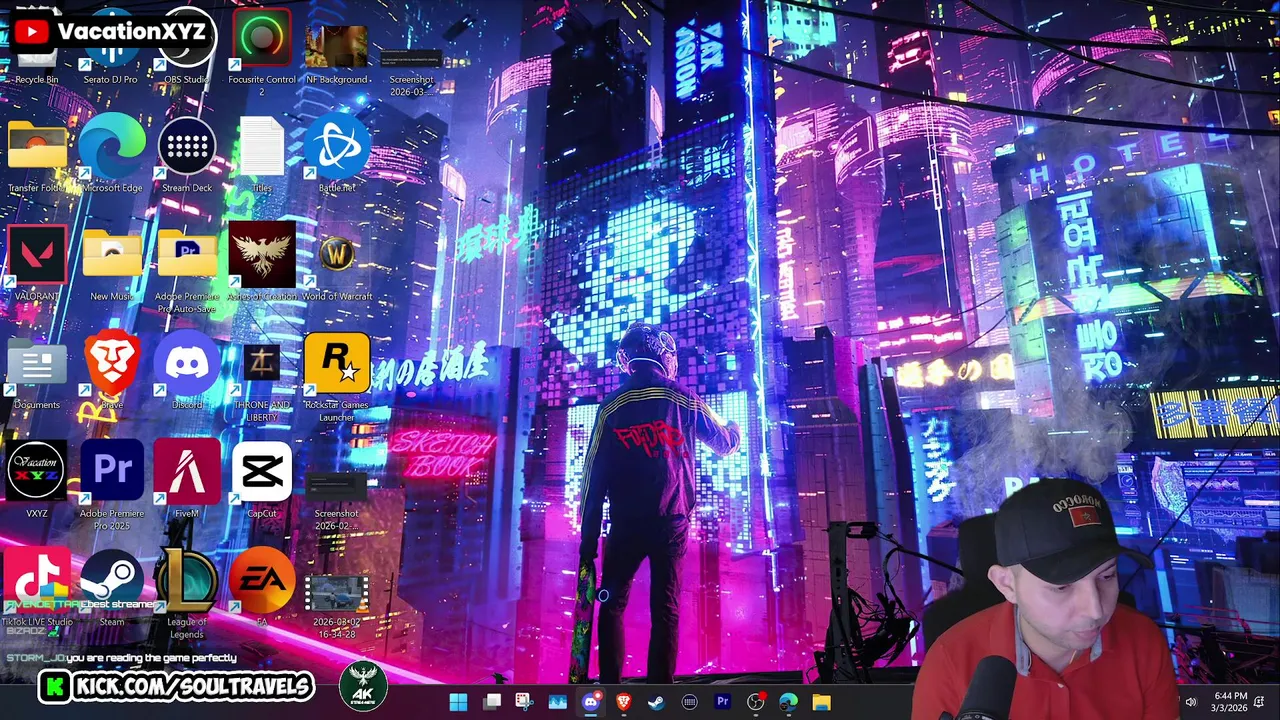This screenshot has height=720, width=1280.
Task: Launch Steam from the desktop shortcut
Action: tap(112, 588)
